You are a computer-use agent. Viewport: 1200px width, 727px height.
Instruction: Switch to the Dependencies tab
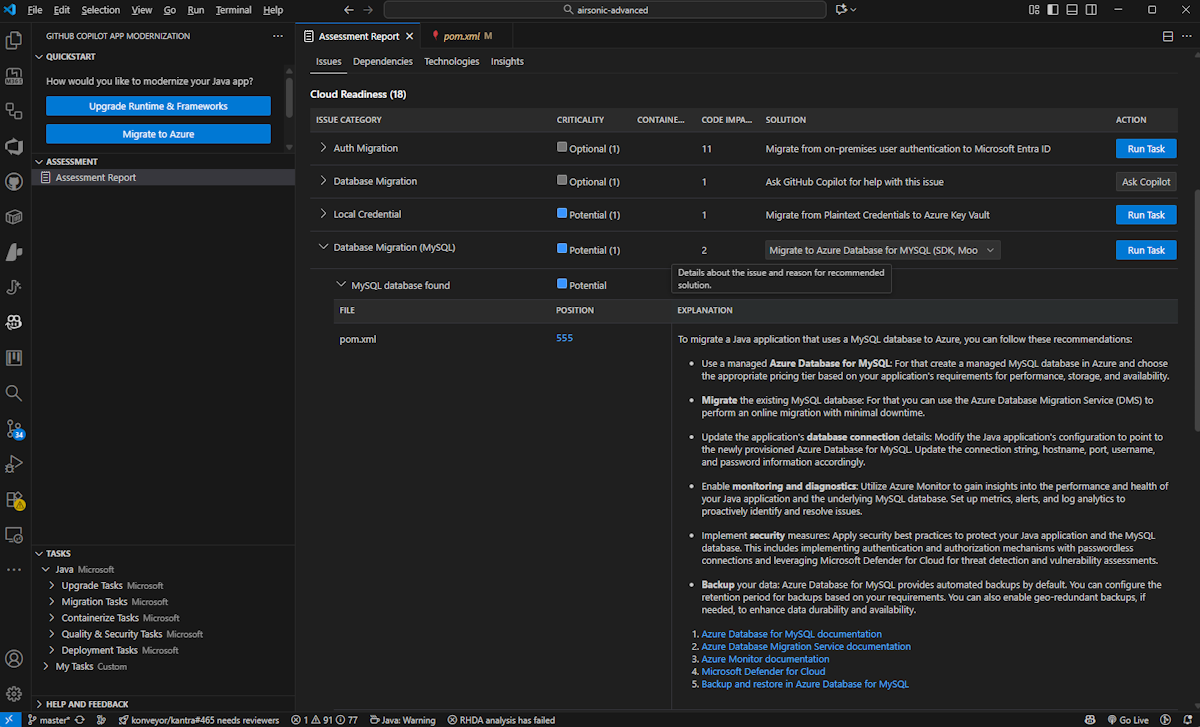click(x=383, y=61)
